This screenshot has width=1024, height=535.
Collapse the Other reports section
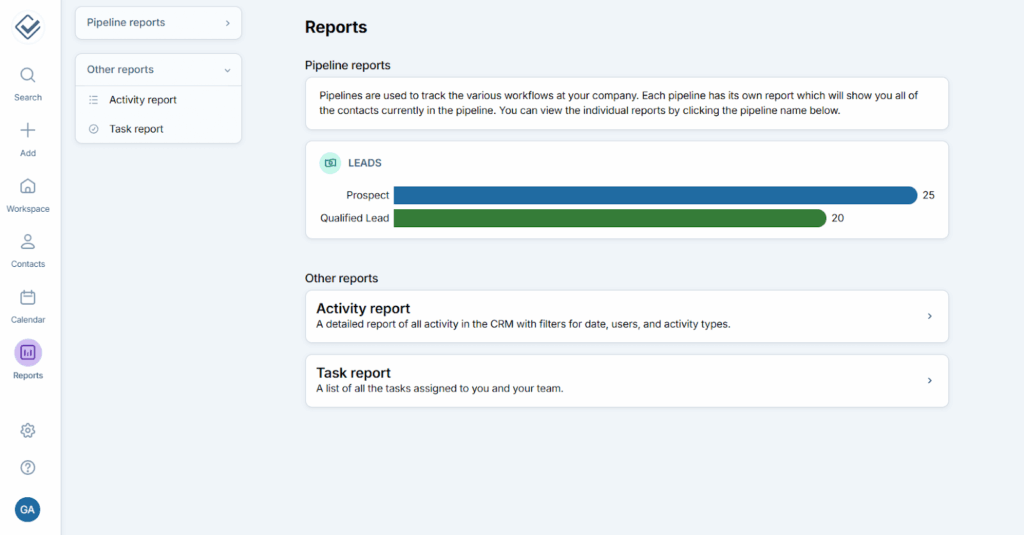click(227, 70)
